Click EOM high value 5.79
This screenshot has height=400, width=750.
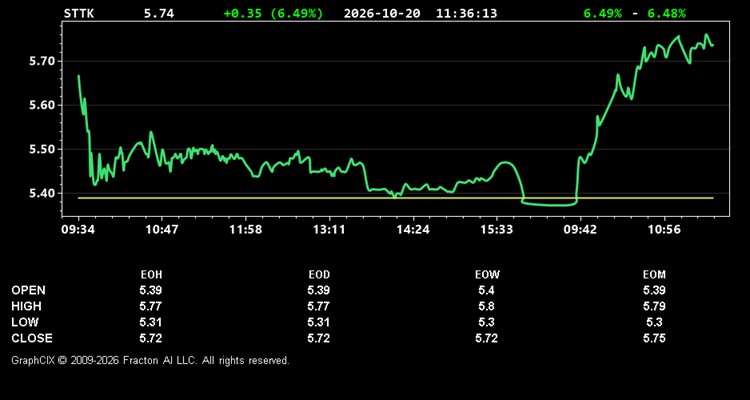click(654, 306)
